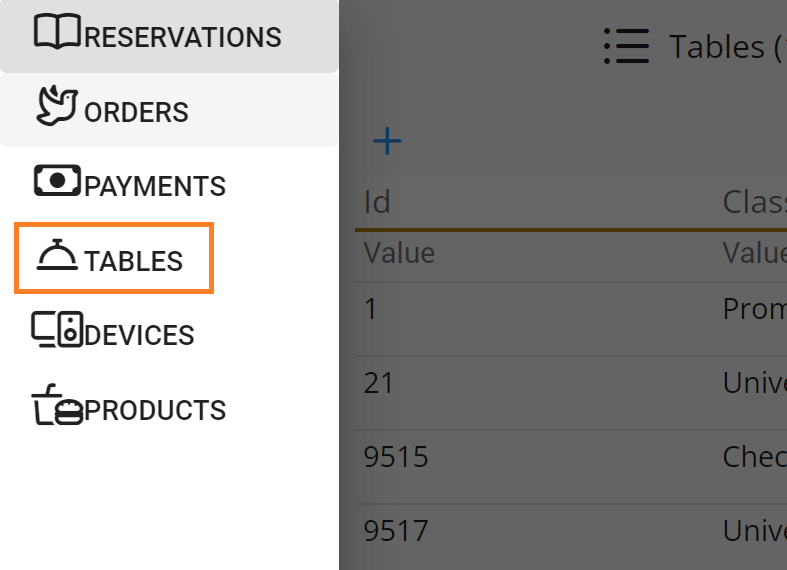Open the RESERVATIONS menu item

click(x=183, y=37)
